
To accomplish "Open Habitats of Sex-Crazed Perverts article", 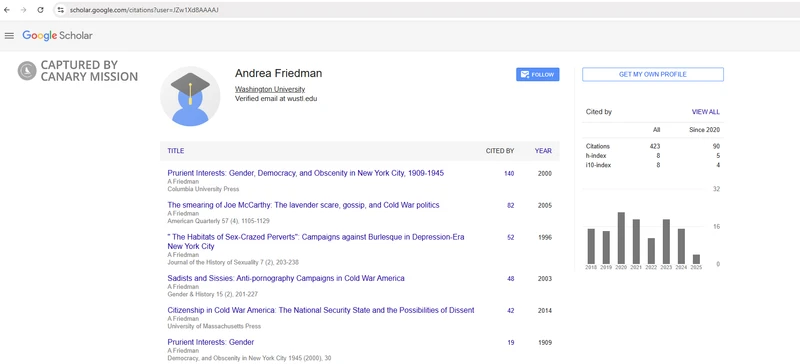I will [316, 241].
